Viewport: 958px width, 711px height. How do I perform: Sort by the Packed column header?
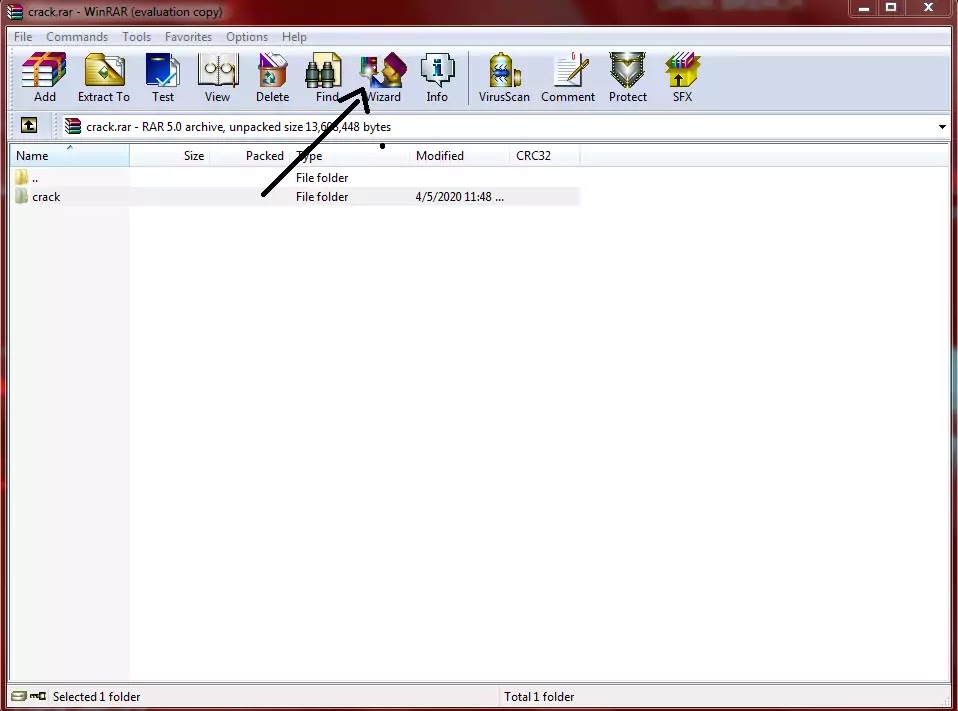click(x=250, y=156)
